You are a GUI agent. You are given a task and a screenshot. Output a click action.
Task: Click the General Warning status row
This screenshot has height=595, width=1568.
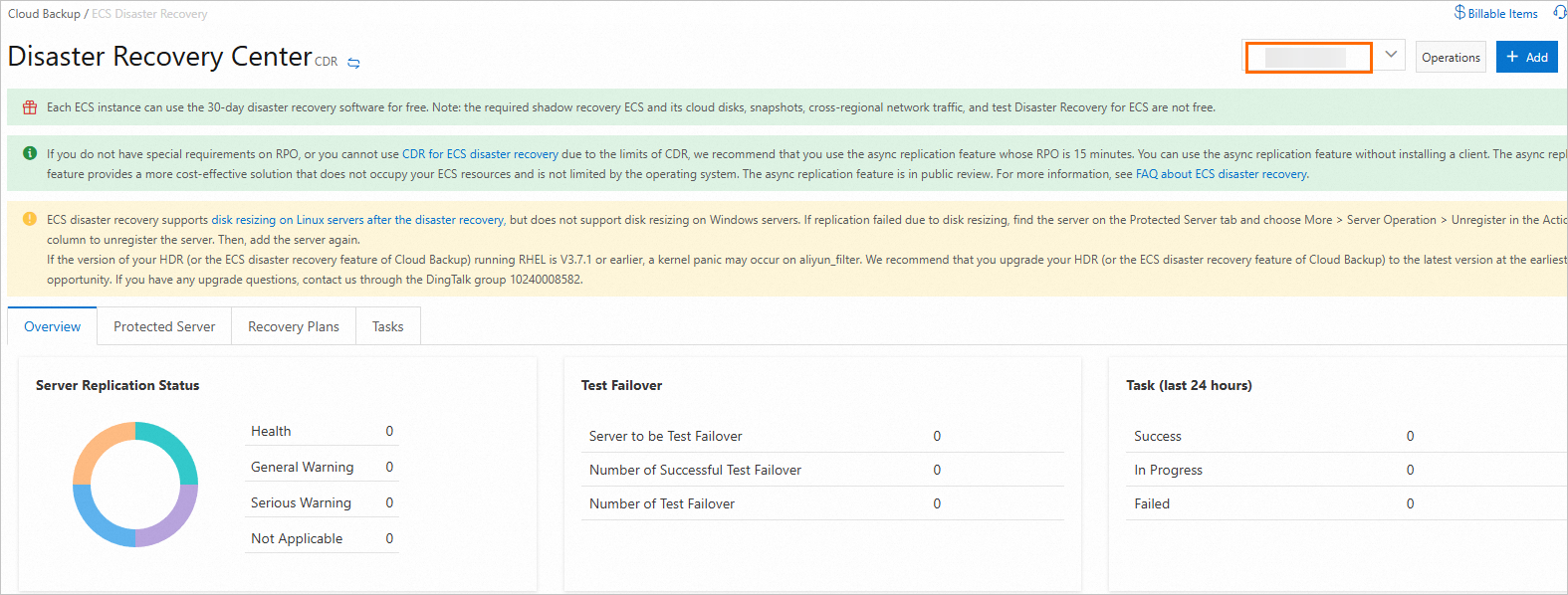[322, 467]
